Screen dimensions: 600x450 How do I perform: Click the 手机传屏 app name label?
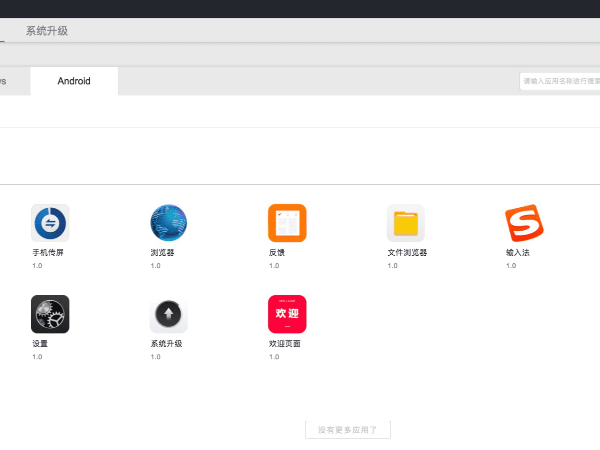tap(48, 253)
